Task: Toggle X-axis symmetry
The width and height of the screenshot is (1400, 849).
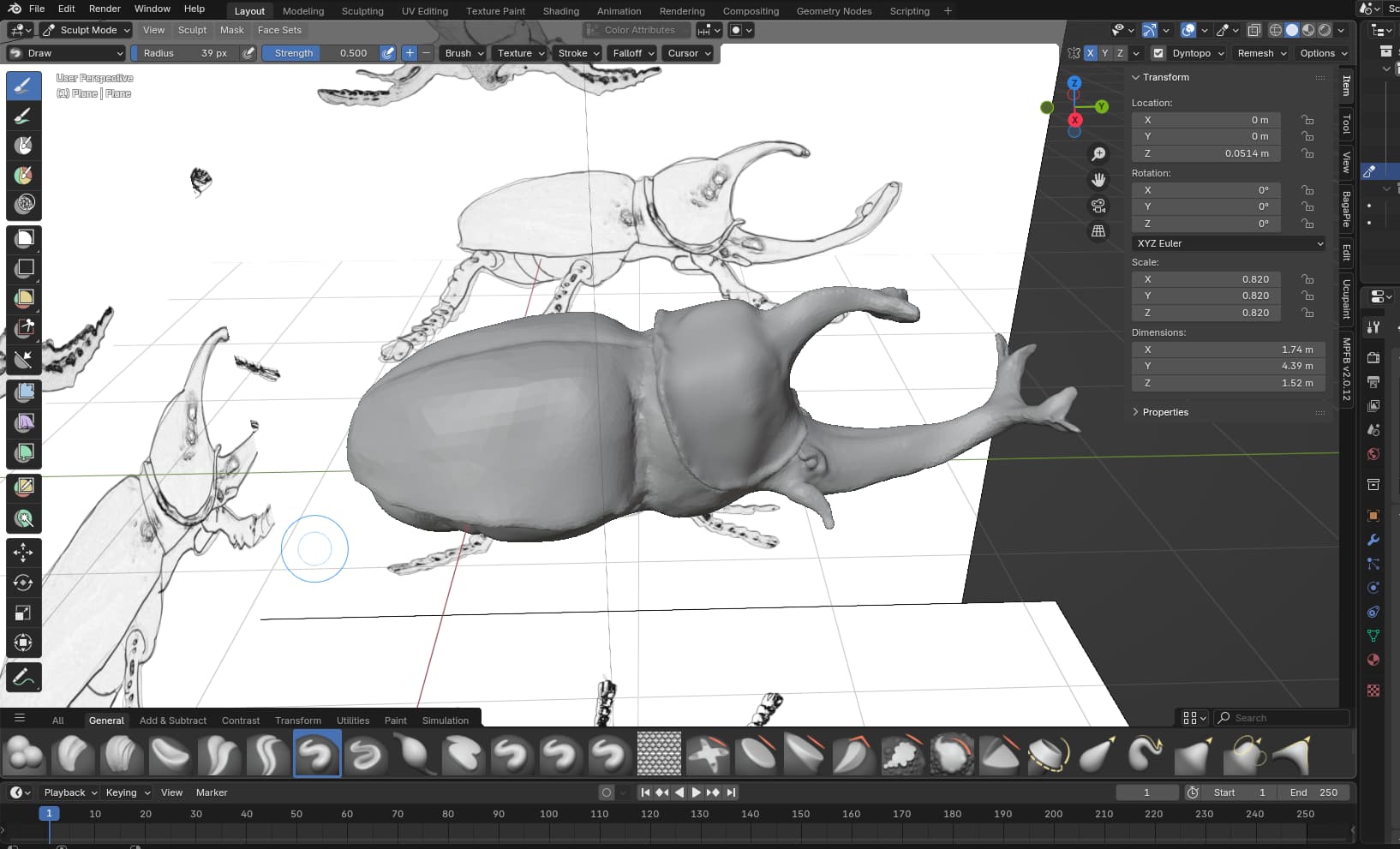Action: pyautogui.click(x=1090, y=53)
